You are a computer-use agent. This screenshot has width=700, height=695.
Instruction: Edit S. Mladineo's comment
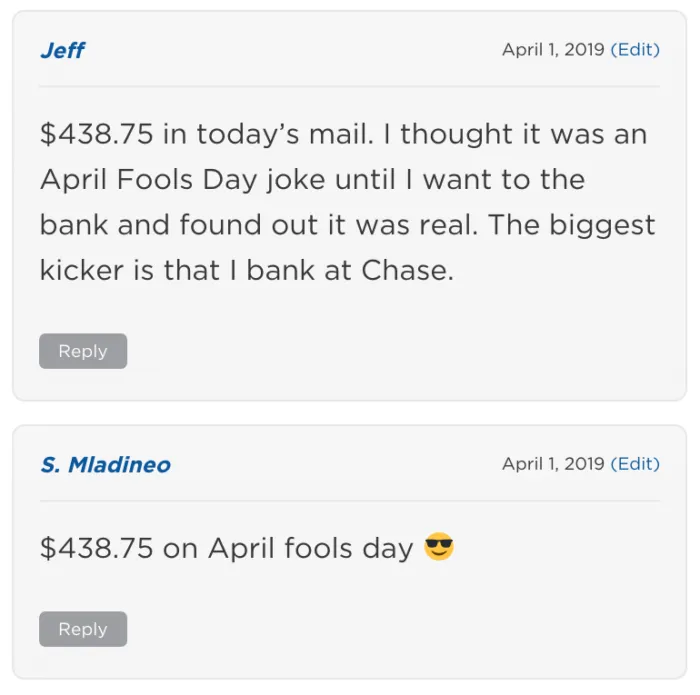tap(635, 464)
